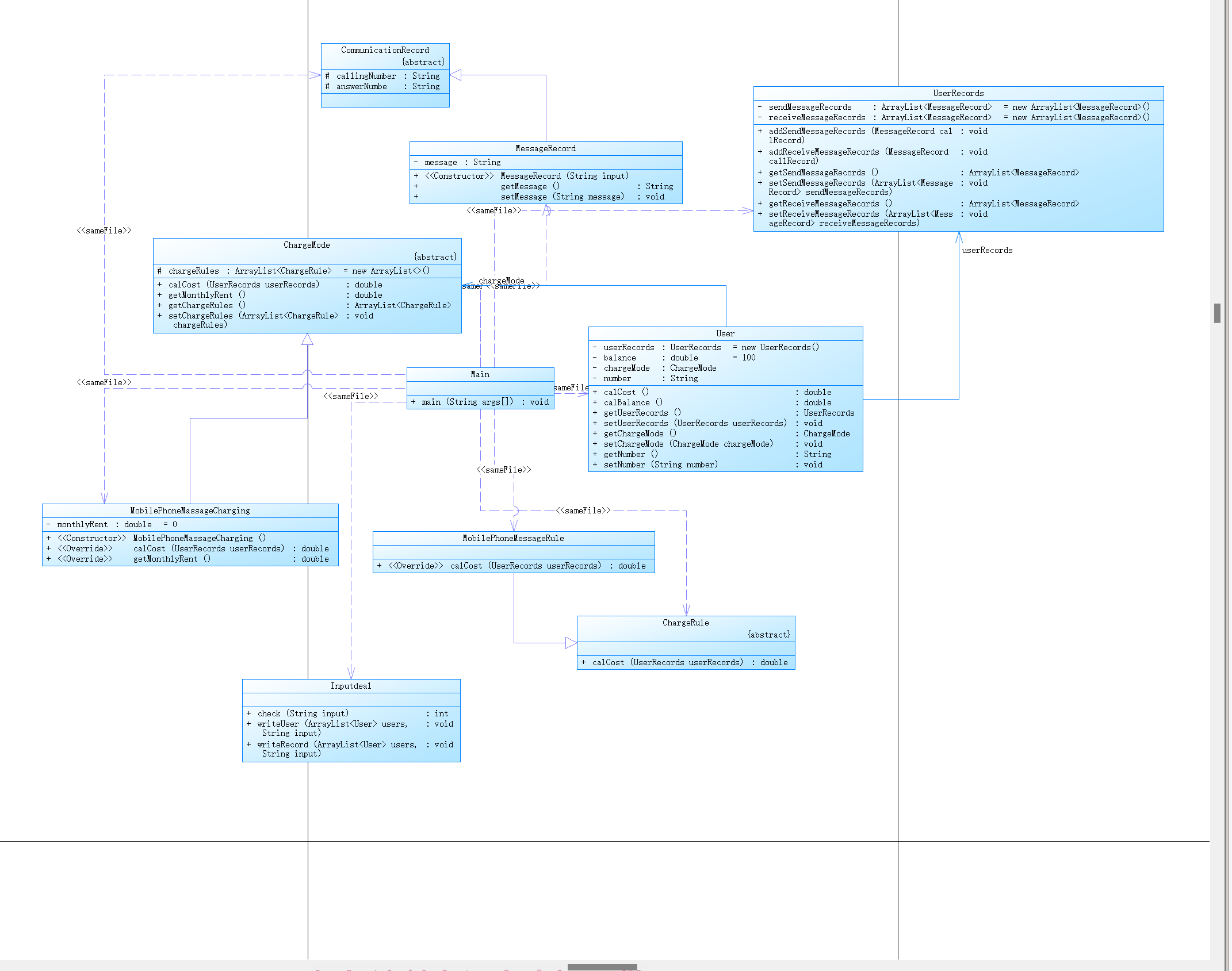Click the generalization triangle at ChargeRule

coord(571,643)
